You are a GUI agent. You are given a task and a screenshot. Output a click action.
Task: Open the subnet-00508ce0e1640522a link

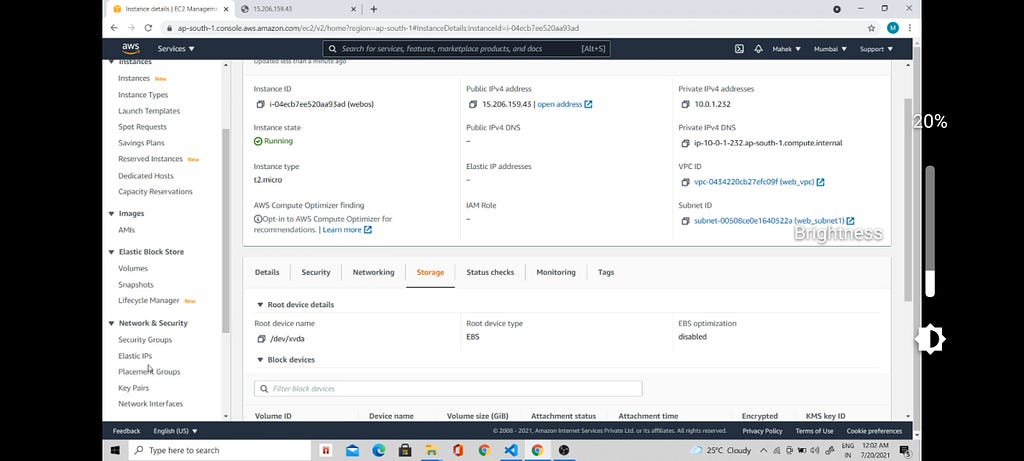coord(769,221)
